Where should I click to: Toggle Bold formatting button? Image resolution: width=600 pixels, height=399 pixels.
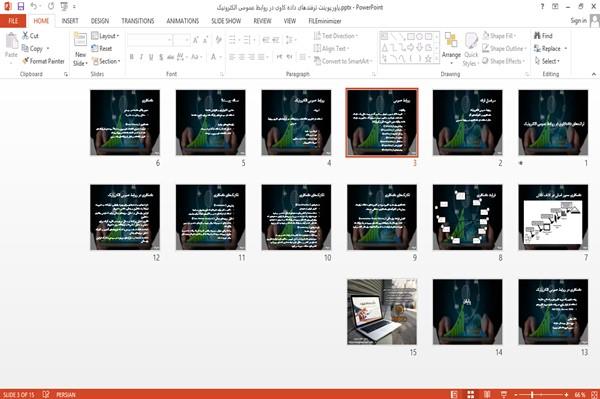click(x=132, y=57)
